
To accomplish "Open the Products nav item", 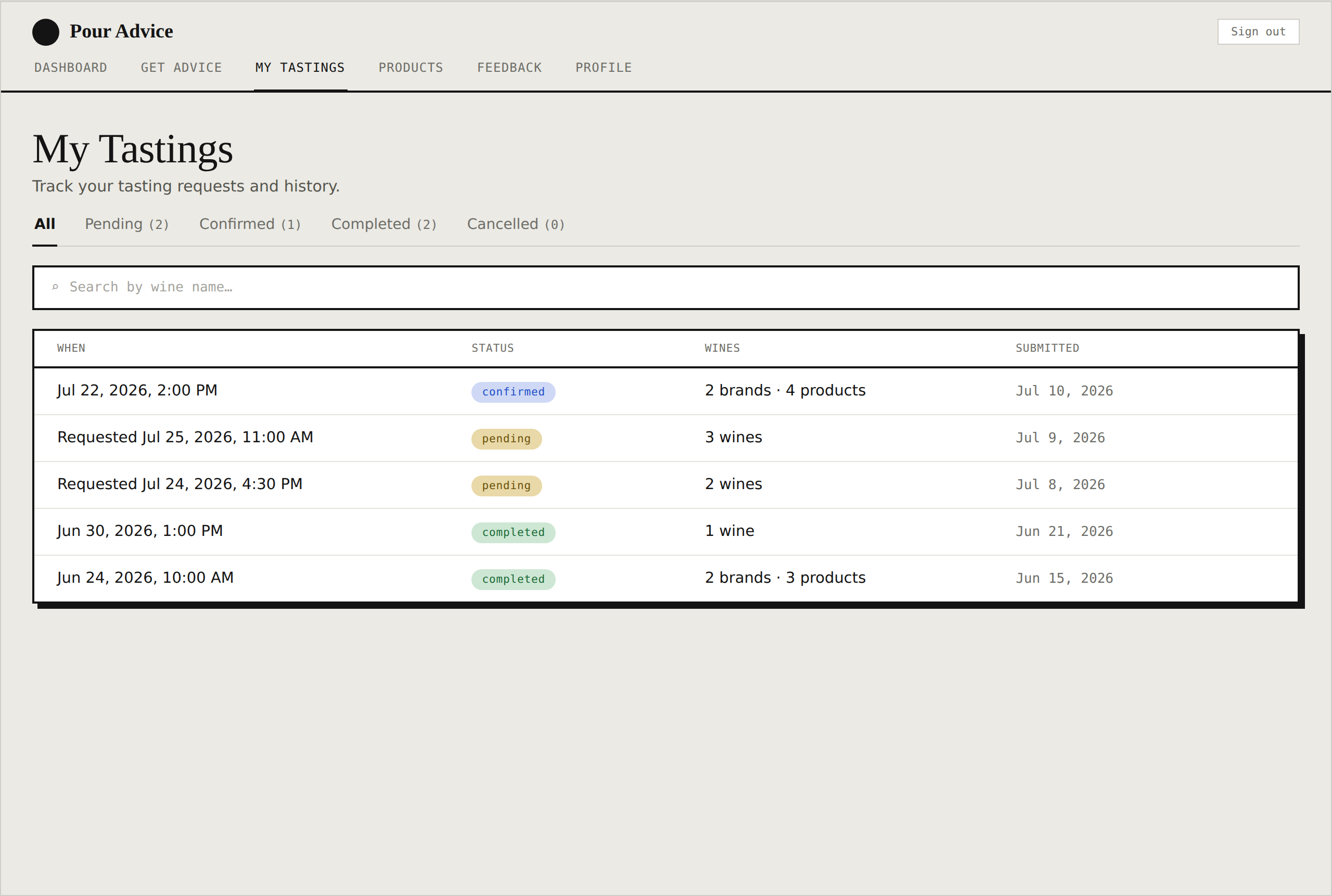I will click(x=411, y=68).
